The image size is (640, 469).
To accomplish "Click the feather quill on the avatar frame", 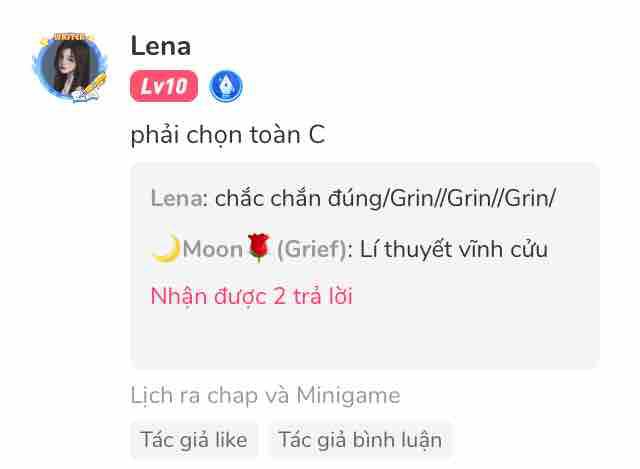I will (96, 84).
